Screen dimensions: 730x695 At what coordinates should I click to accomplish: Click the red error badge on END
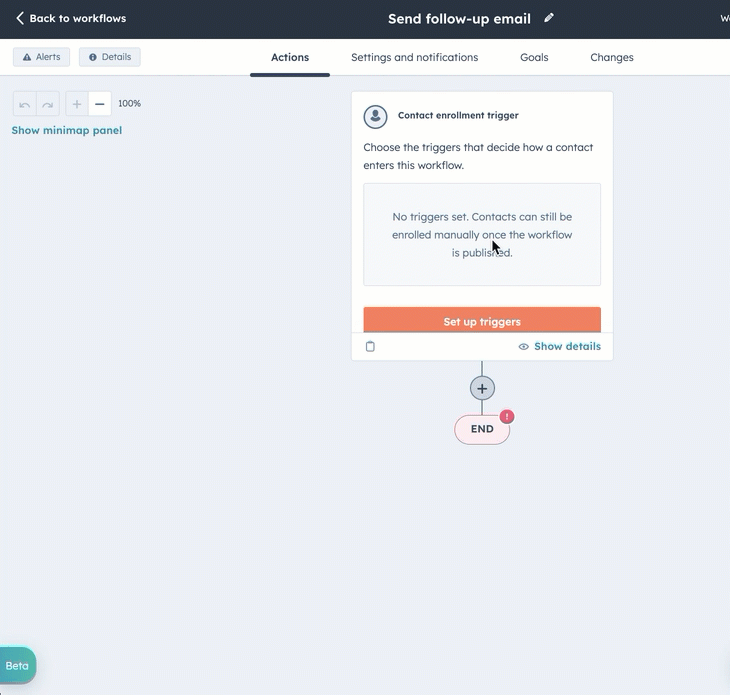click(507, 416)
